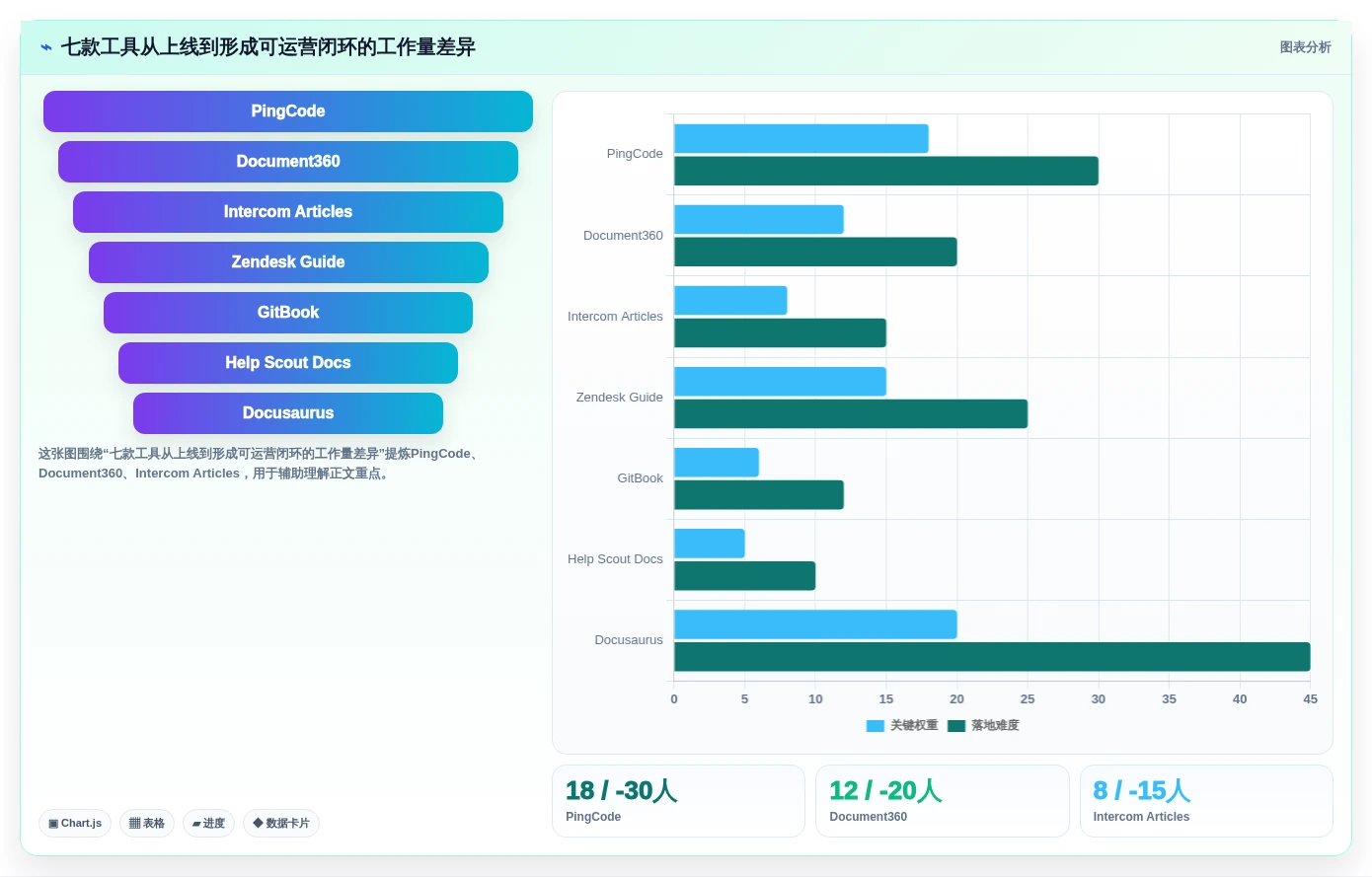The height and width of the screenshot is (877, 1372).
Task: Open the 8 / -15人 Intercom Articles card
Action: (x=1206, y=801)
